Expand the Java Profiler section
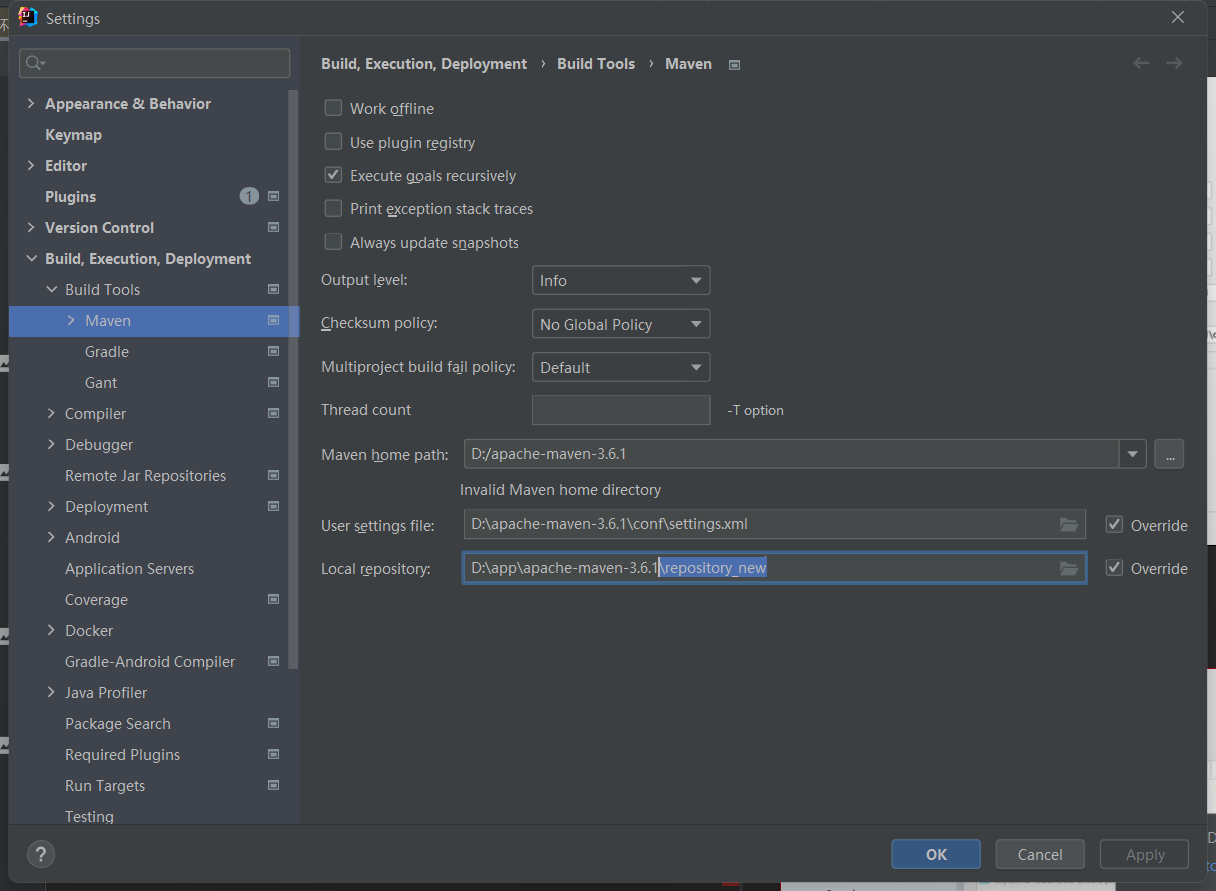Image resolution: width=1216 pixels, height=891 pixels. 51,692
